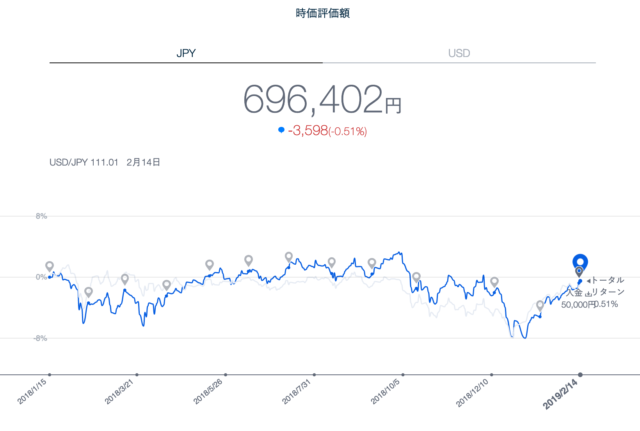Click the 時価評価額 heading
Screen dimensions: 640x431
pos(320,14)
